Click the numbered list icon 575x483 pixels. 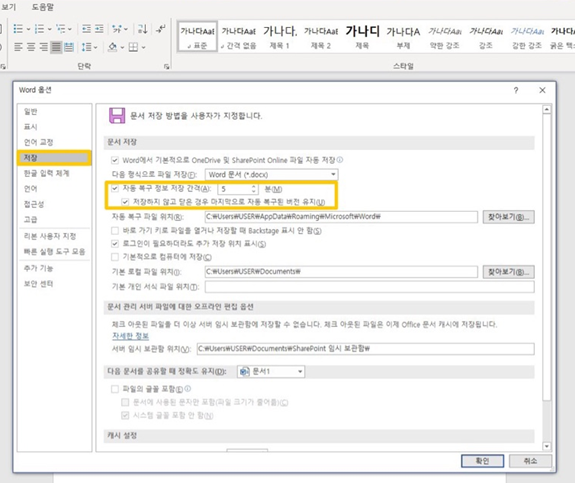pos(39,29)
